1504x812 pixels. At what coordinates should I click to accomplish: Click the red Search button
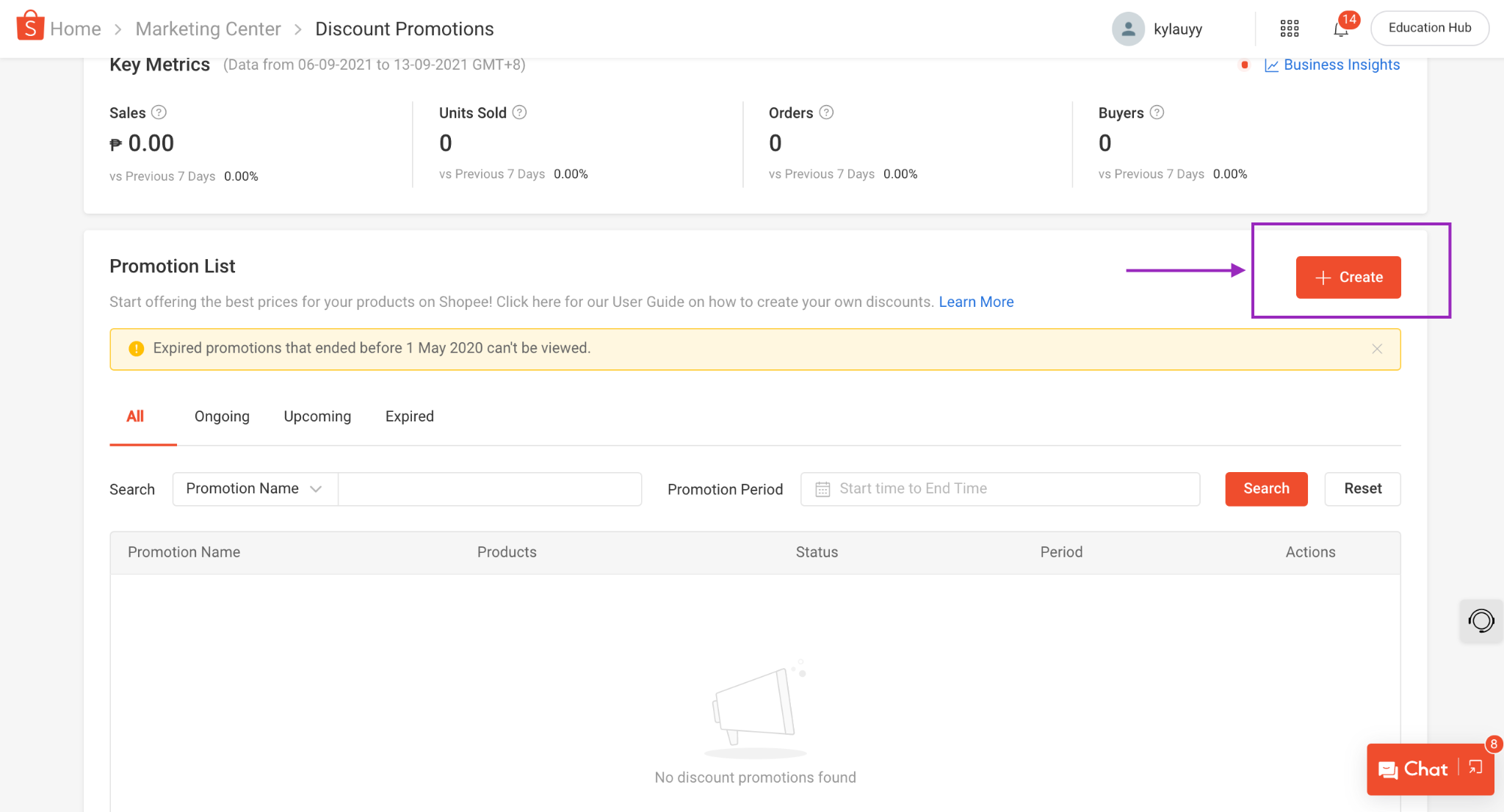(1266, 489)
